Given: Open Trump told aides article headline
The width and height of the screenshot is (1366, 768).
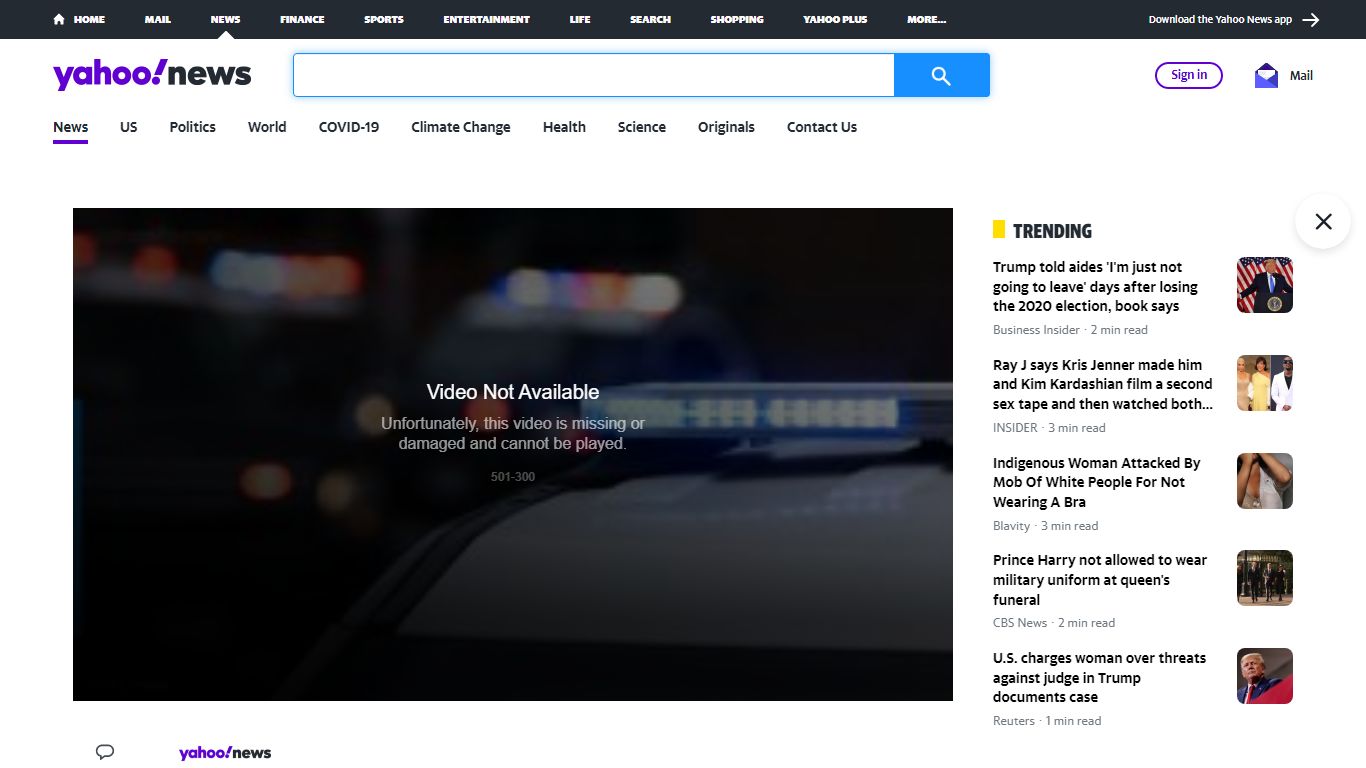Looking at the screenshot, I should pyautogui.click(x=1095, y=287).
